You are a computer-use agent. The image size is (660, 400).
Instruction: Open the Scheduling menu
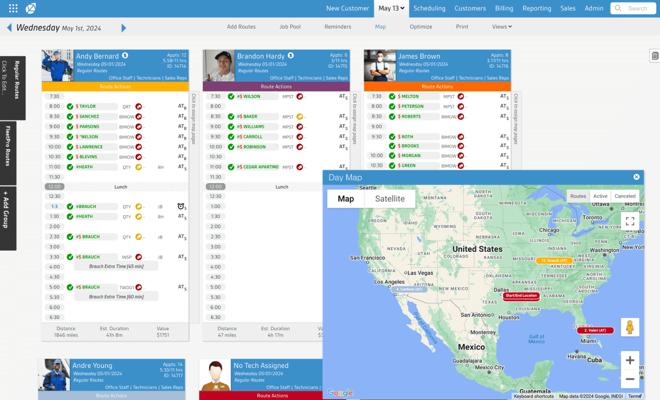429,8
